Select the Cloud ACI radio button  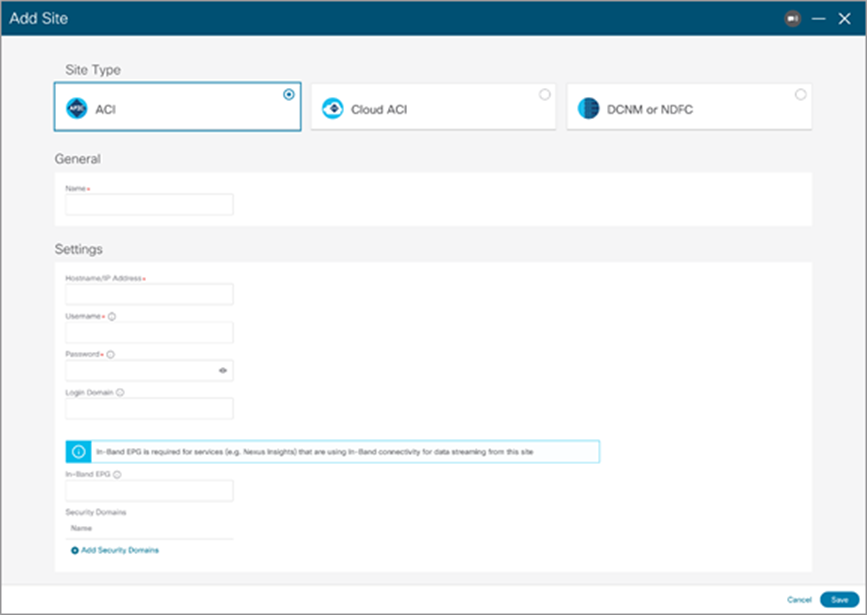(x=545, y=95)
